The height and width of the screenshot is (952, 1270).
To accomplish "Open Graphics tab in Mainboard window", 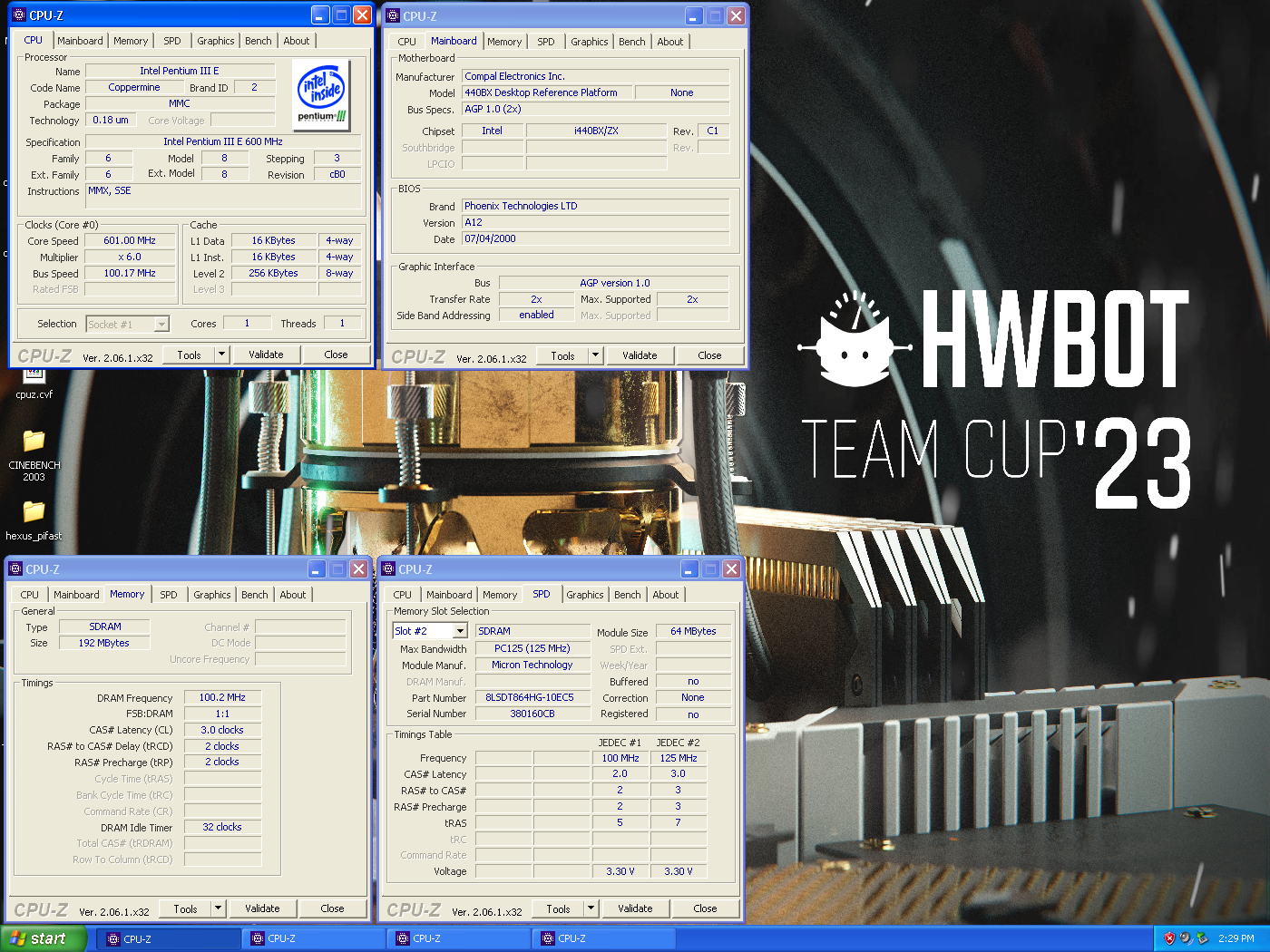I will (x=590, y=42).
